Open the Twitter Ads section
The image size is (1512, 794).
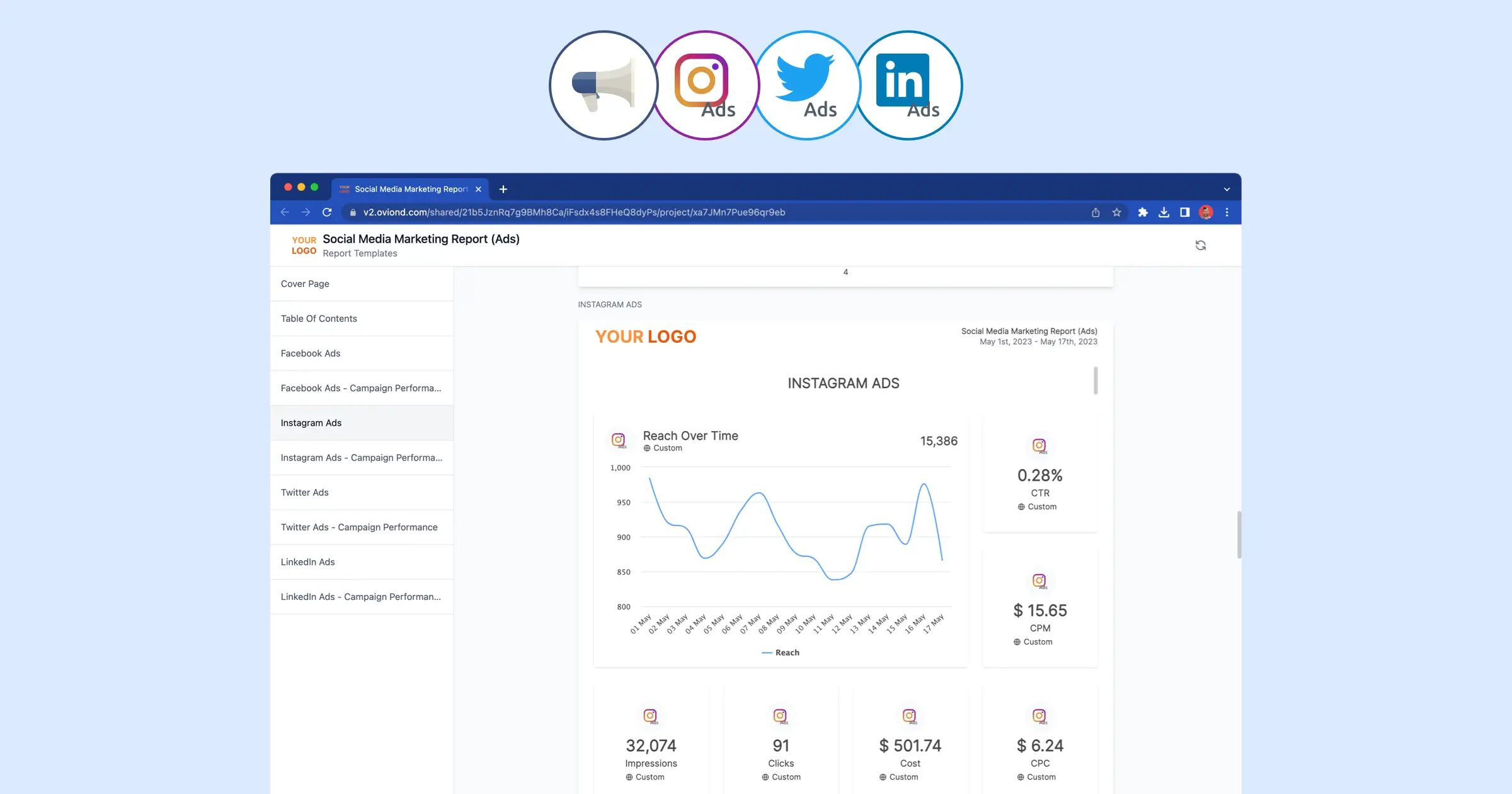(x=362, y=492)
